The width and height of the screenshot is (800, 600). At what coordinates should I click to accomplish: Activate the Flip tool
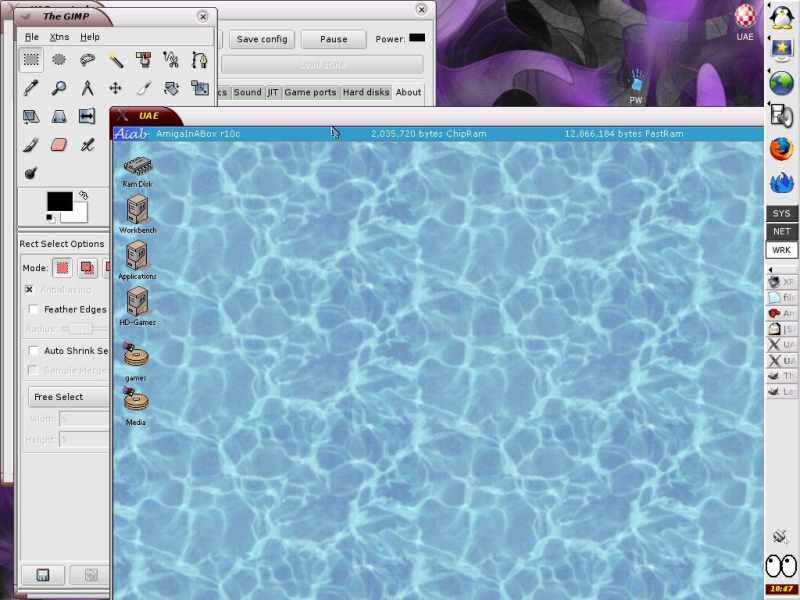click(x=87, y=116)
